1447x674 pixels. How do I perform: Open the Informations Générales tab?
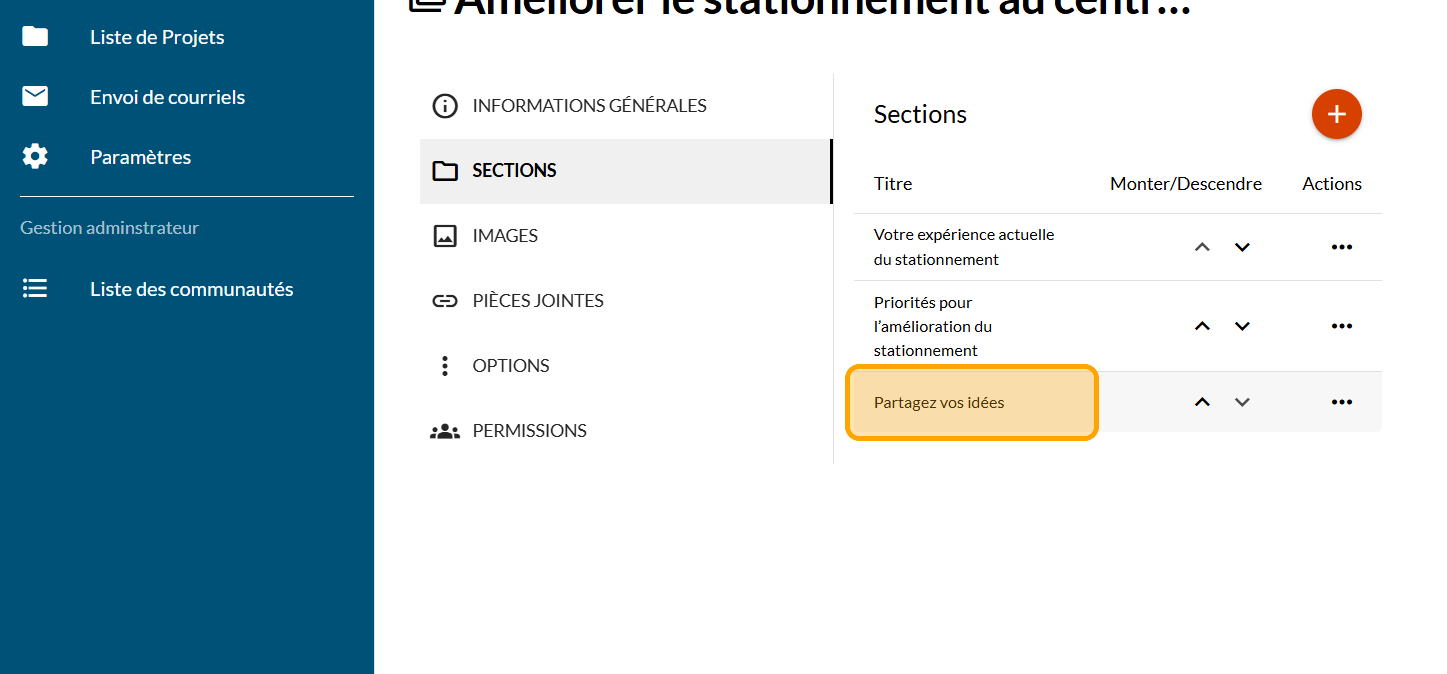click(x=589, y=106)
